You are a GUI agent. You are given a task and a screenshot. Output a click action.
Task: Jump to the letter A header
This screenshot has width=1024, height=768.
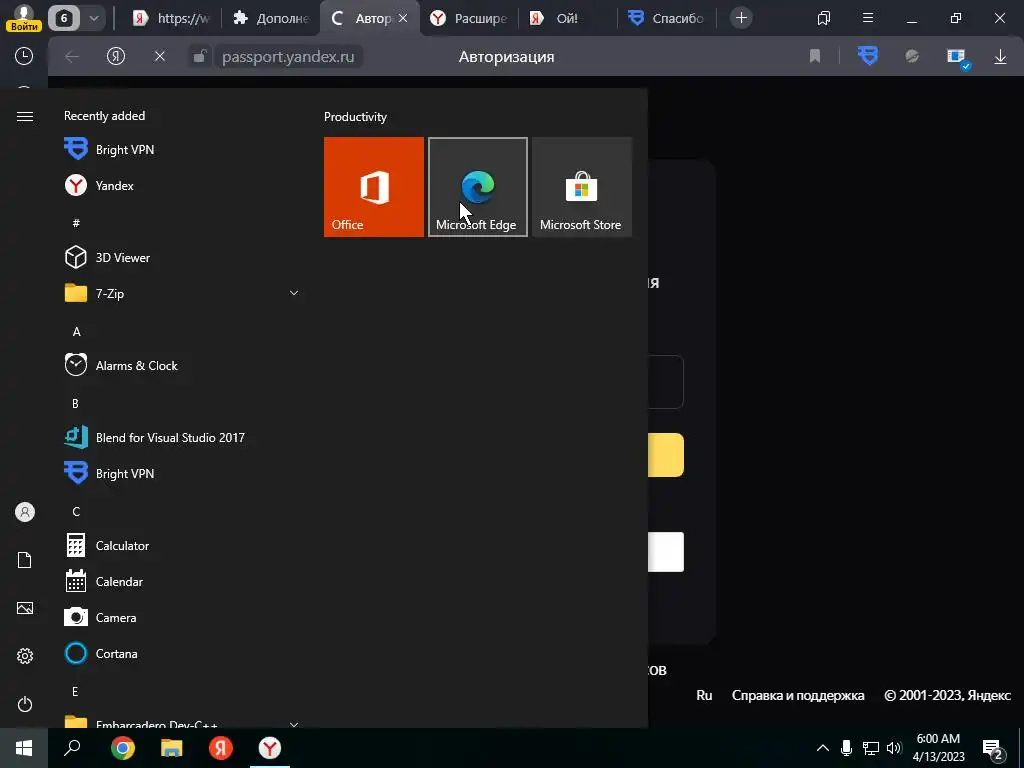[76, 332]
